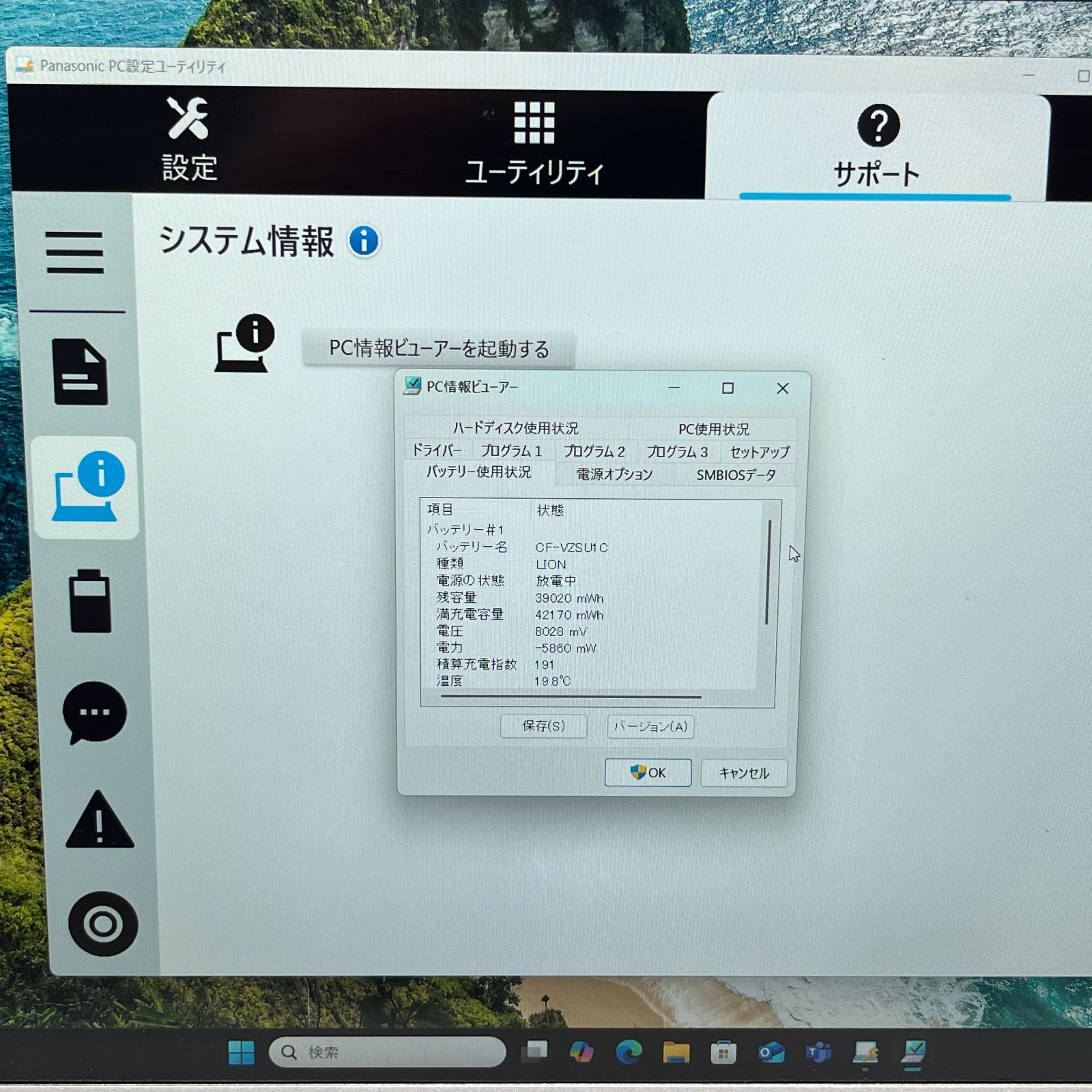Open Task View from taskbar
This screenshot has height=1092, width=1092.
click(535, 1051)
